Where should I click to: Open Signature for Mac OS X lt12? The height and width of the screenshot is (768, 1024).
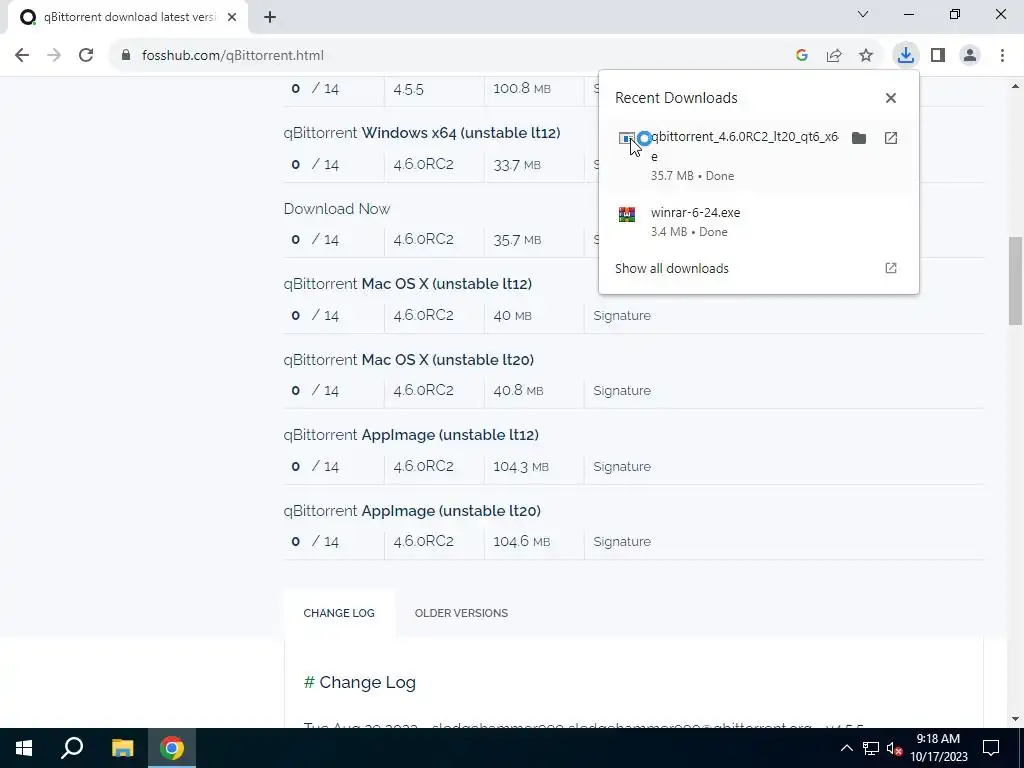click(622, 315)
